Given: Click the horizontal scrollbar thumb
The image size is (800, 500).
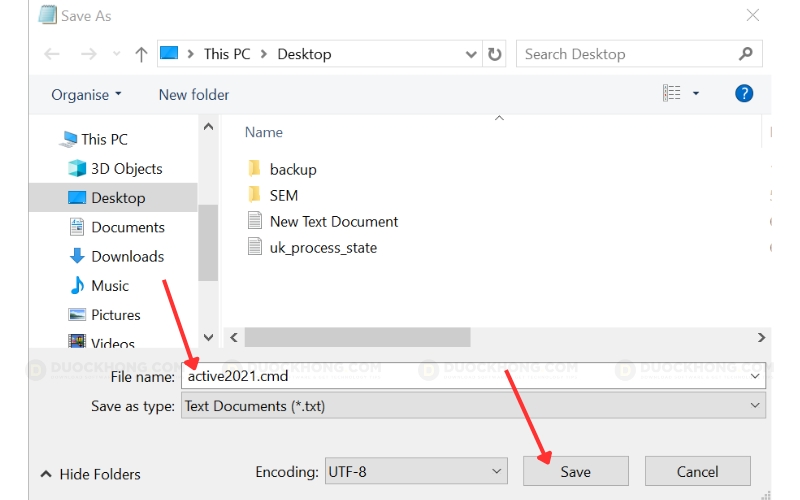Looking at the screenshot, I should click(357, 337).
